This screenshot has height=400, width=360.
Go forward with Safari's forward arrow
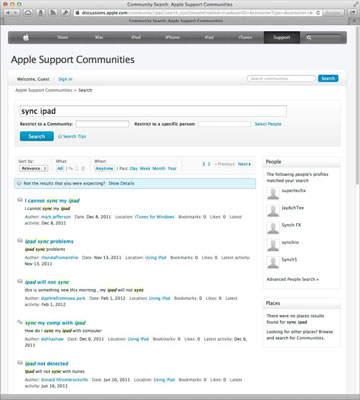coord(16,13)
